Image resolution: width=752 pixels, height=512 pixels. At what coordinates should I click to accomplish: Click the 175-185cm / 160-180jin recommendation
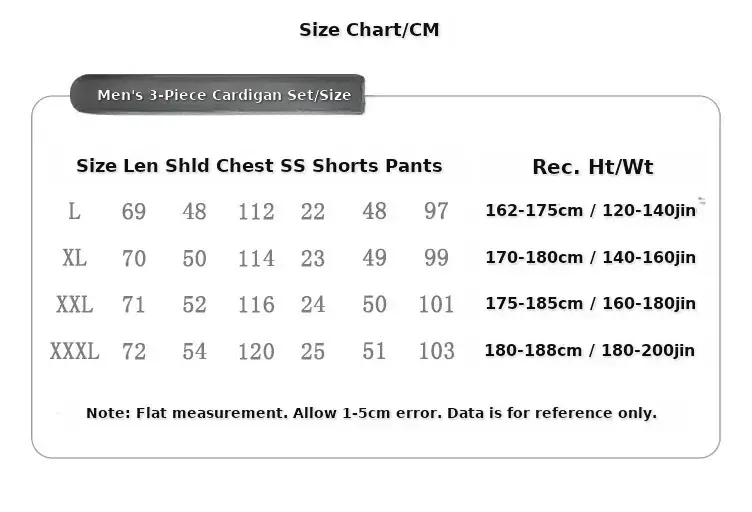pyautogui.click(x=590, y=303)
